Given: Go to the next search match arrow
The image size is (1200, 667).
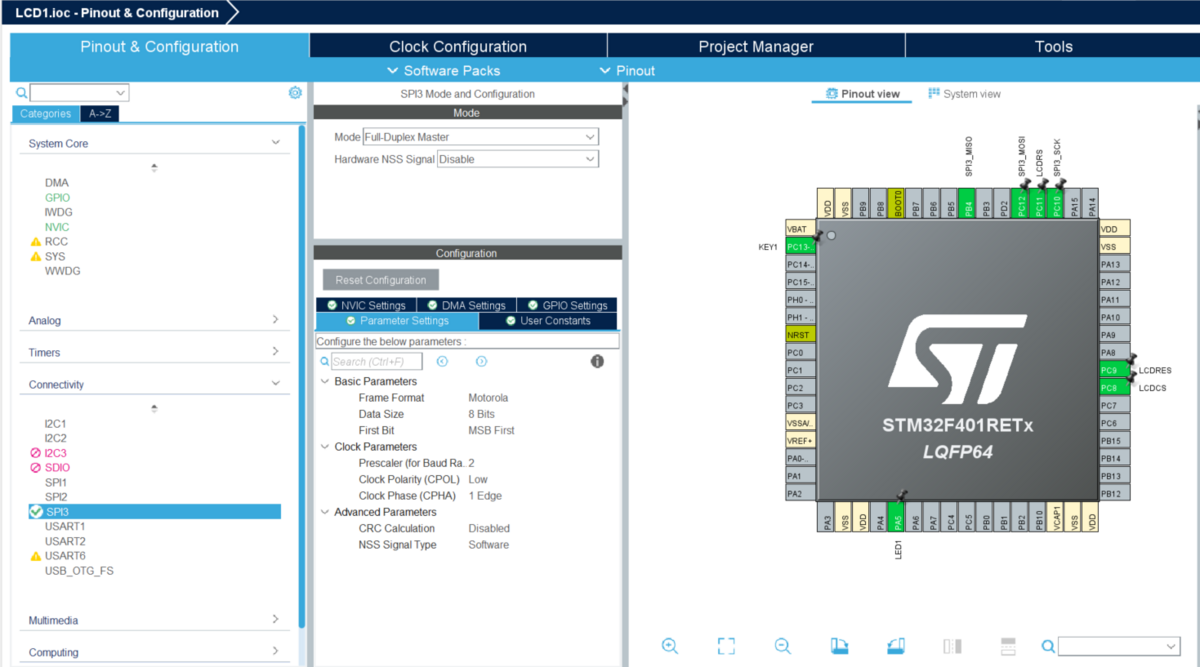Looking at the screenshot, I should [481, 361].
